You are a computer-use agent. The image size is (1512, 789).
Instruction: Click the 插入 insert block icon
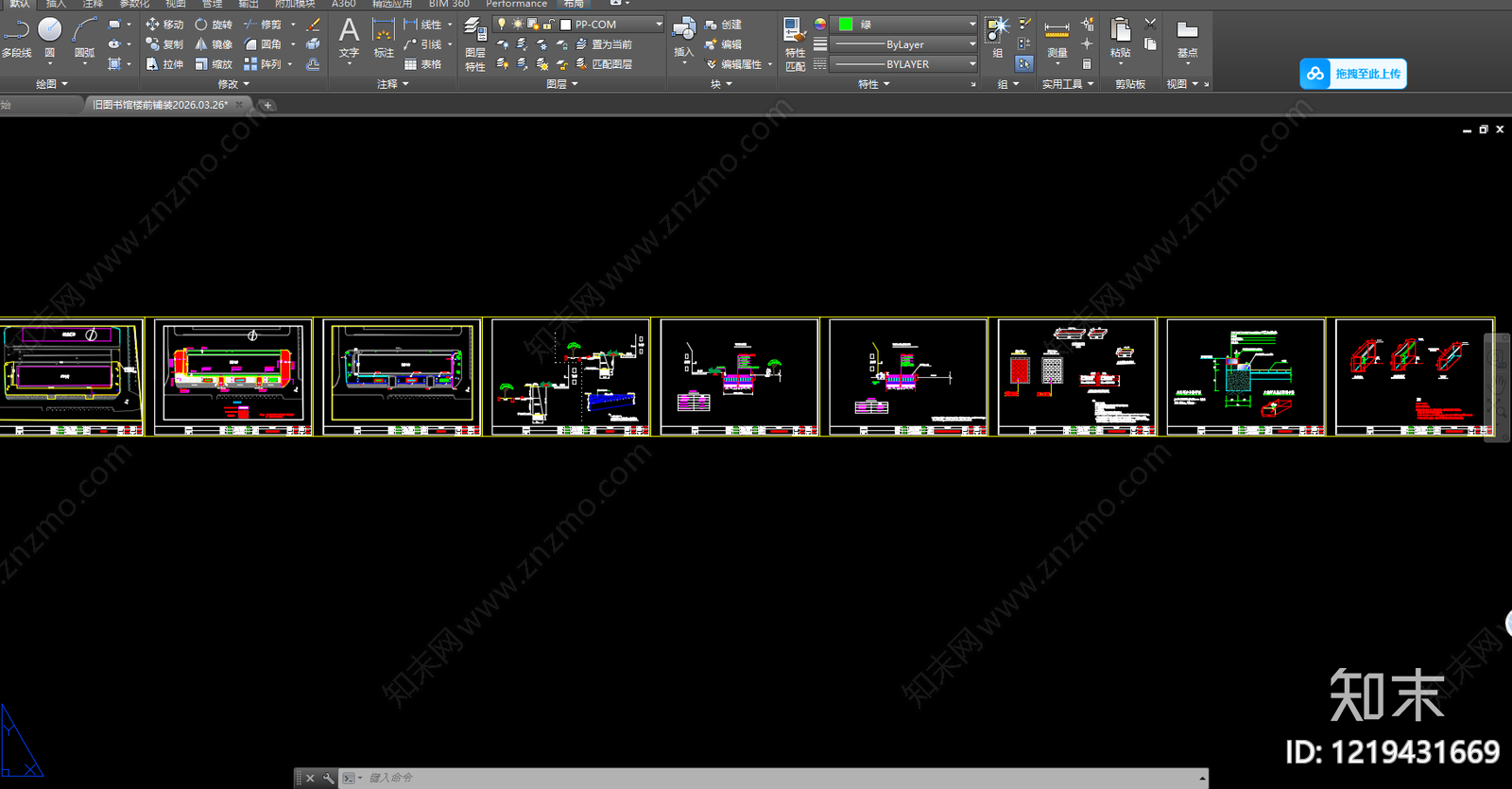(x=684, y=38)
